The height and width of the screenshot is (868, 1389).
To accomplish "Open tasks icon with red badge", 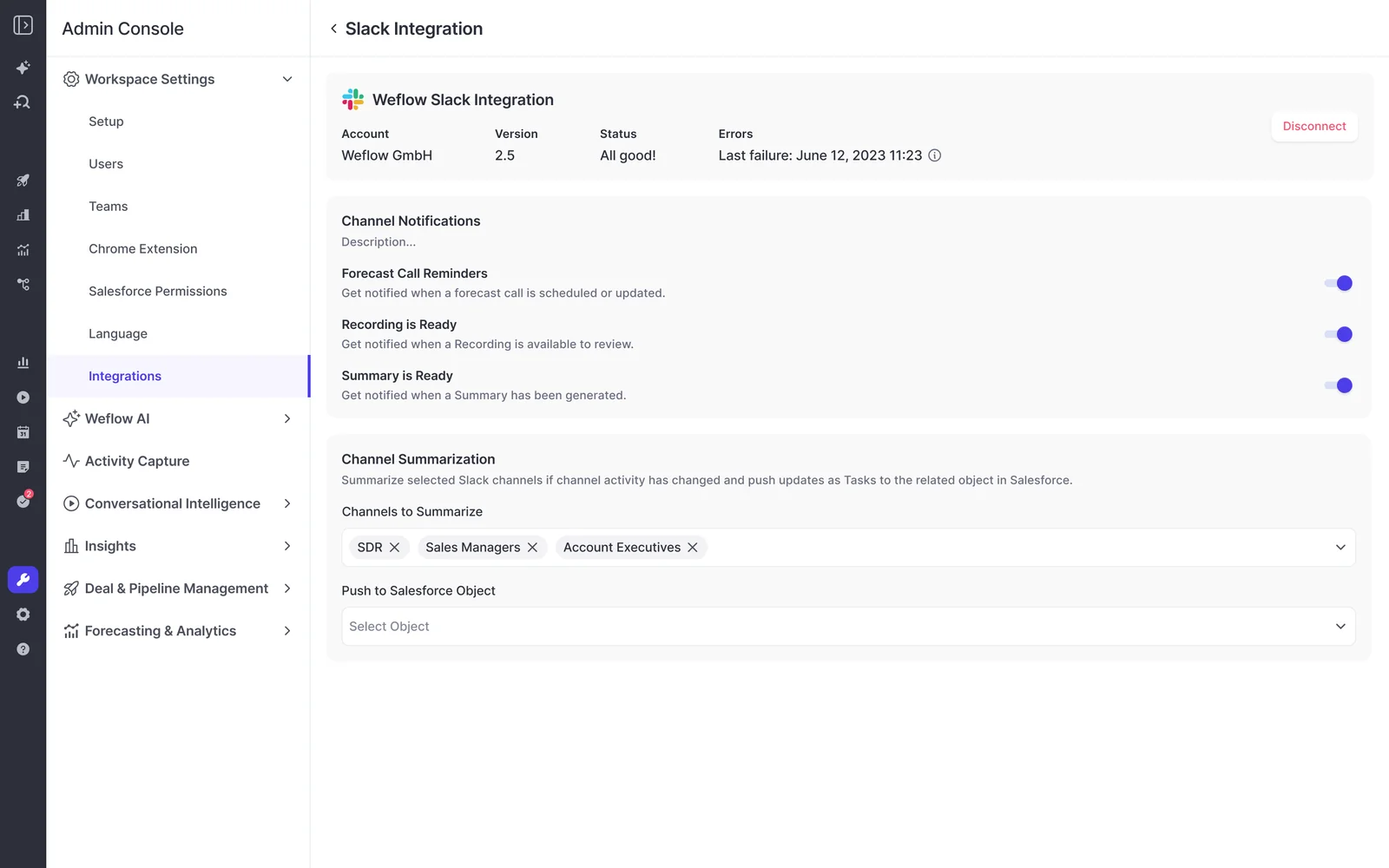I will pyautogui.click(x=23, y=501).
